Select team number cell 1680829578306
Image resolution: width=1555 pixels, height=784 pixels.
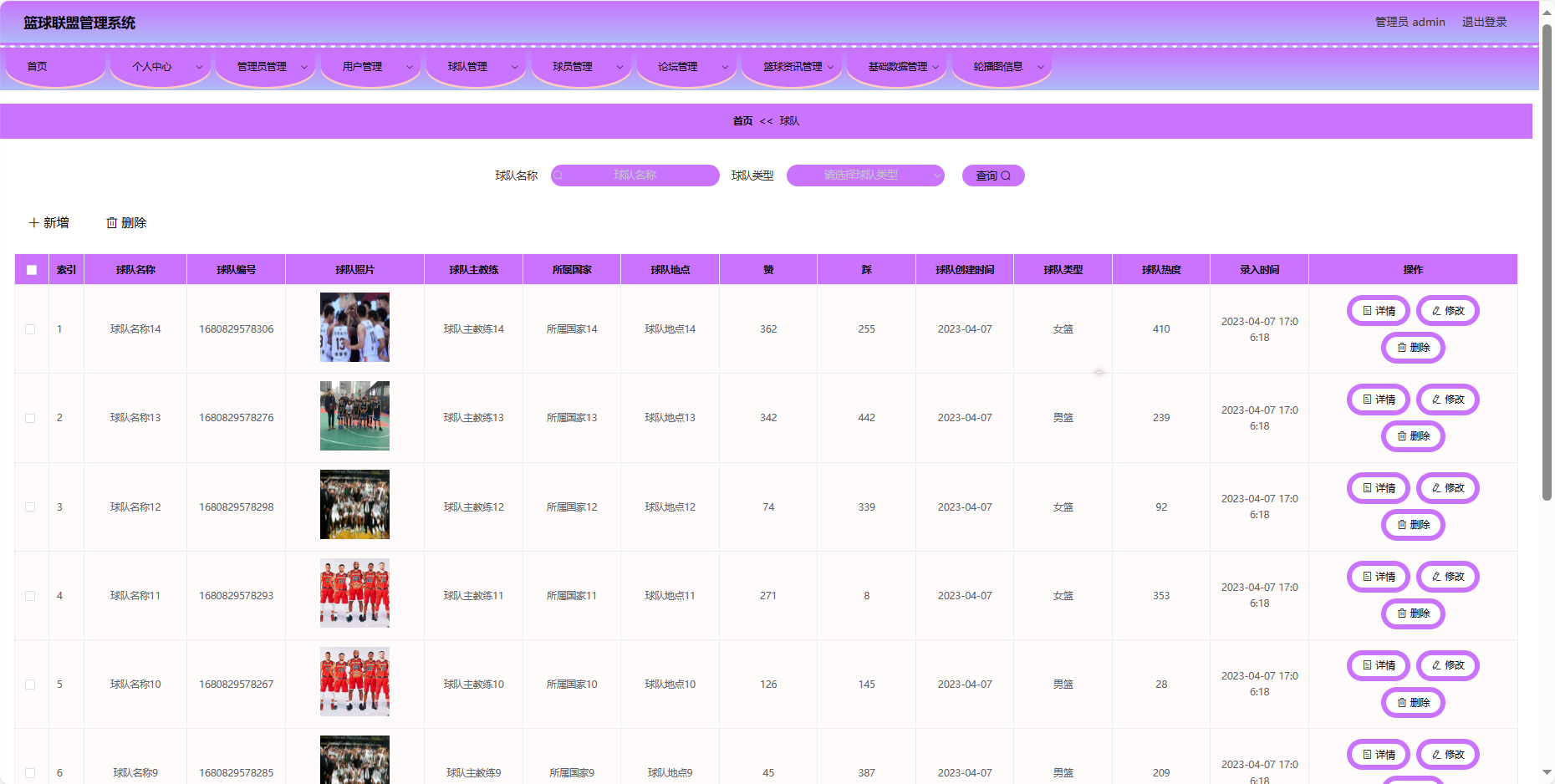(x=237, y=329)
